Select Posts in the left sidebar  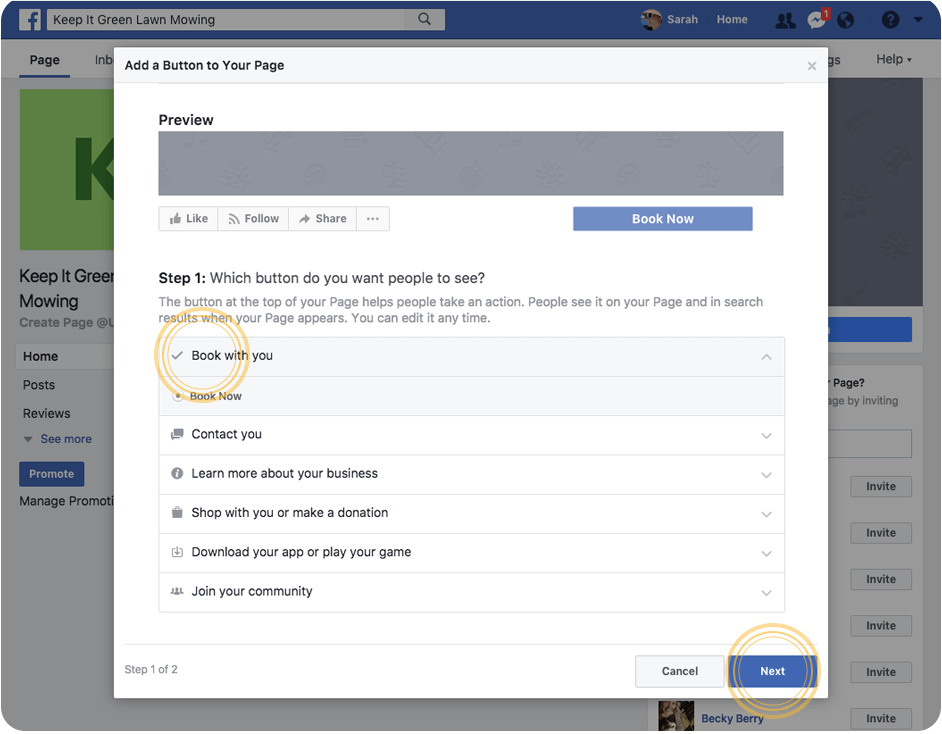[x=38, y=385]
